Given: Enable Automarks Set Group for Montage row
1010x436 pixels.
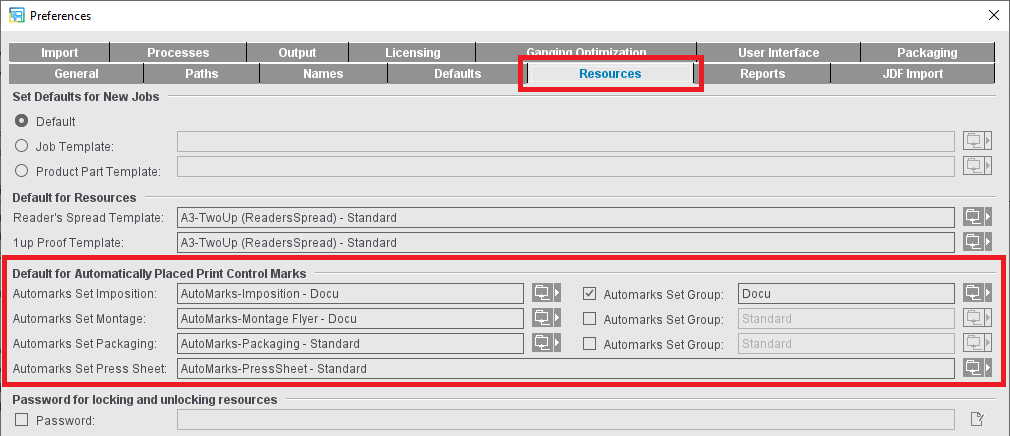Looking at the screenshot, I should (590, 319).
